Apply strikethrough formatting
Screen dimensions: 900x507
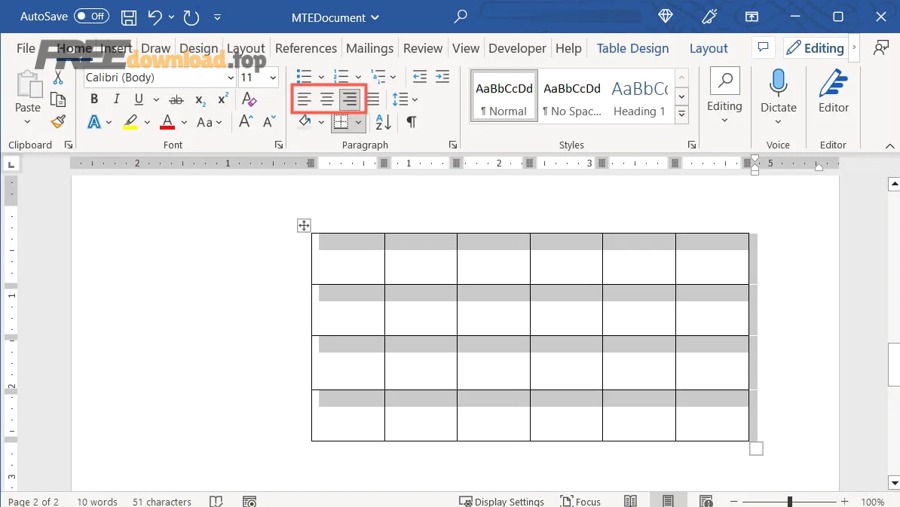(176, 100)
